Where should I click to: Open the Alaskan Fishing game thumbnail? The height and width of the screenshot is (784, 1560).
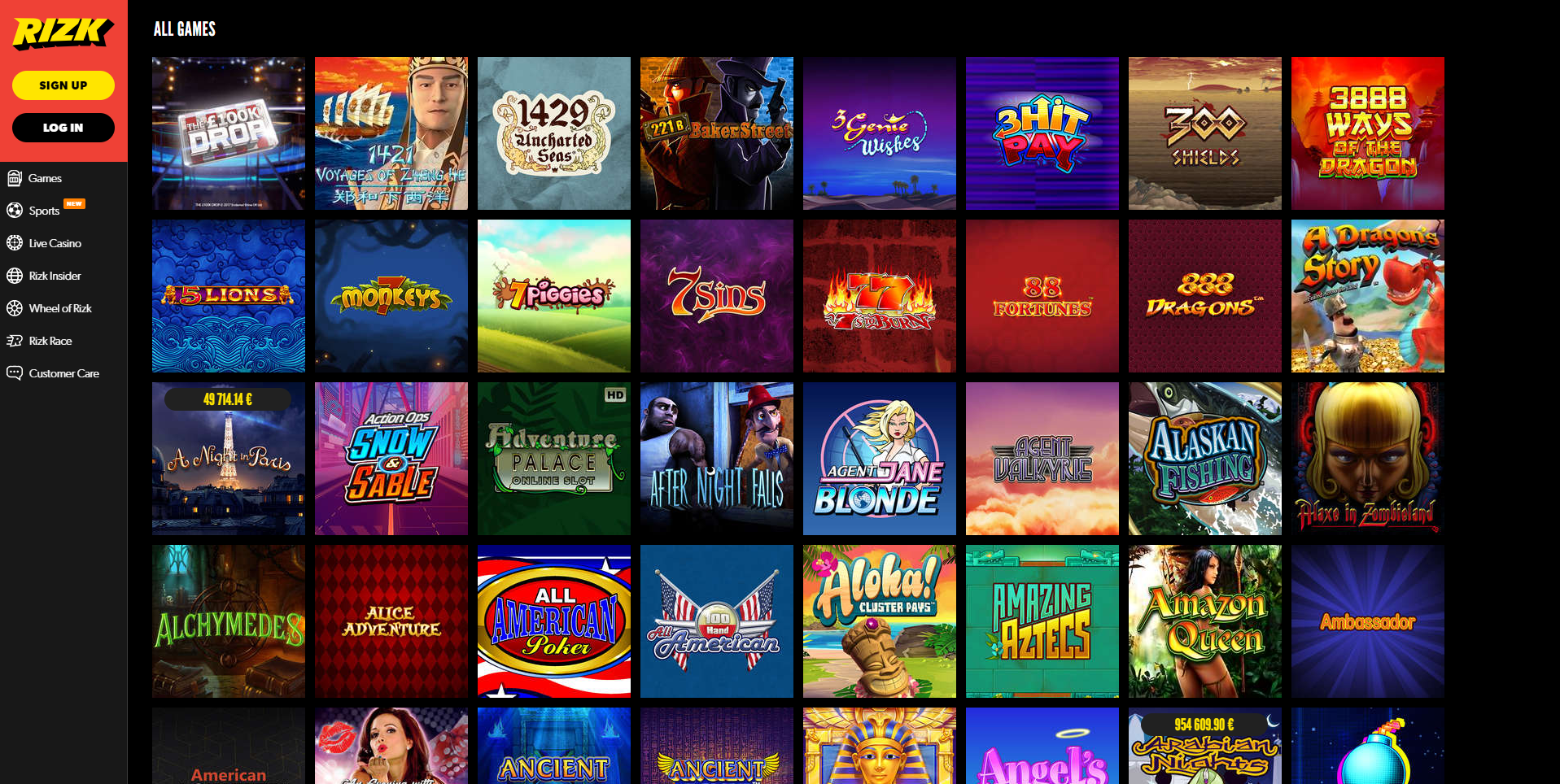[1205, 459]
